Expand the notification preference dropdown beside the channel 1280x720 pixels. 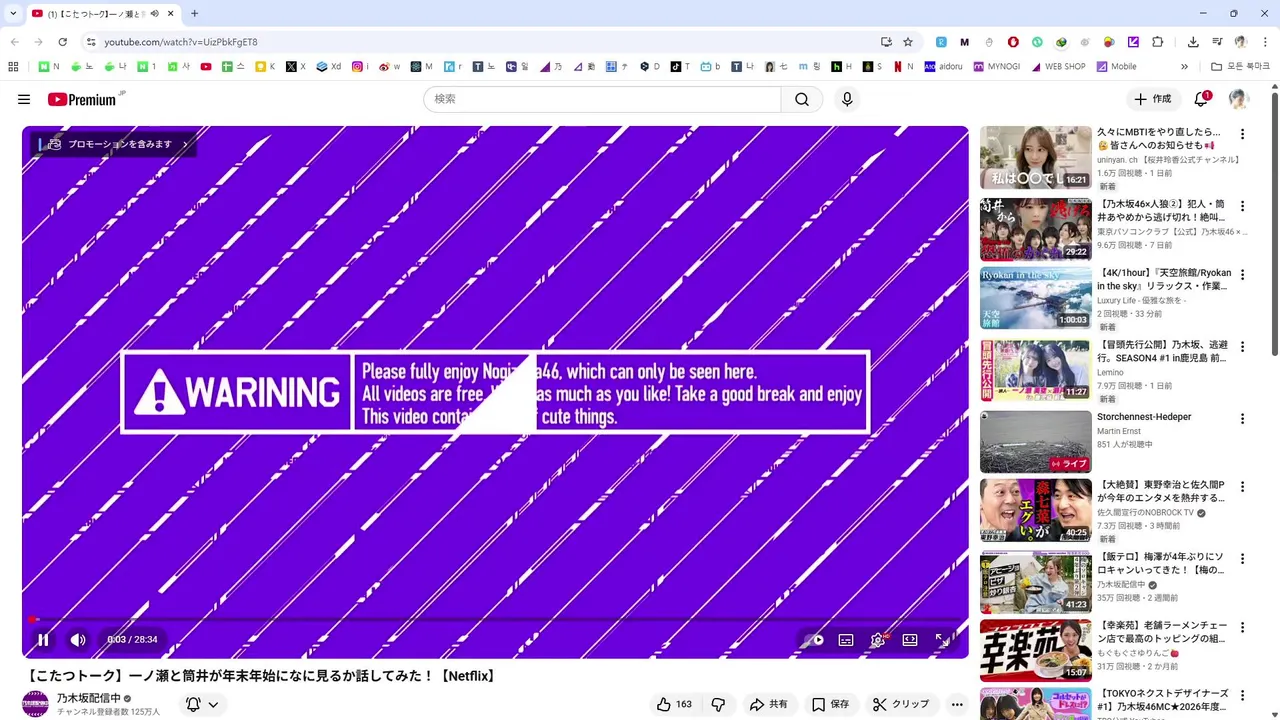click(x=202, y=704)
